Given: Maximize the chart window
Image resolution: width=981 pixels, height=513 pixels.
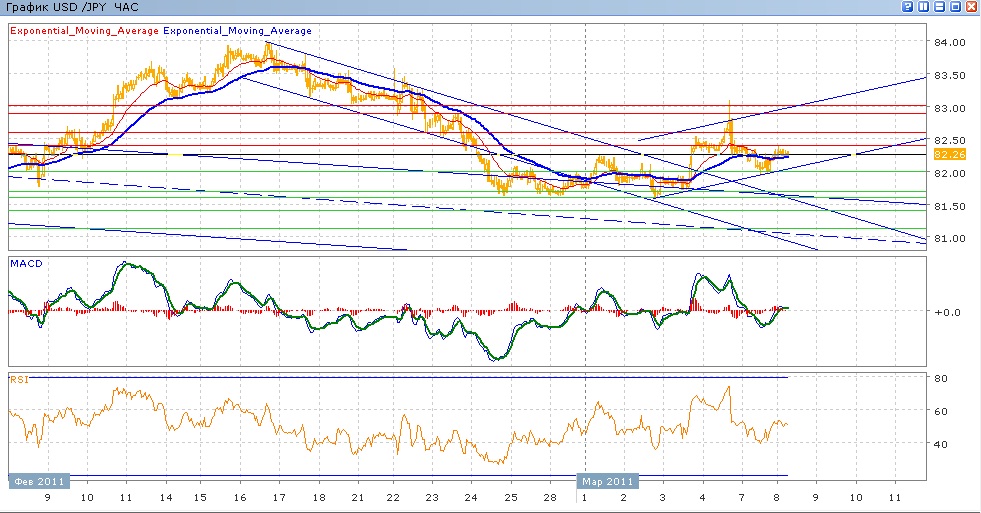Looking at the screenshot, I should (955, 7).
